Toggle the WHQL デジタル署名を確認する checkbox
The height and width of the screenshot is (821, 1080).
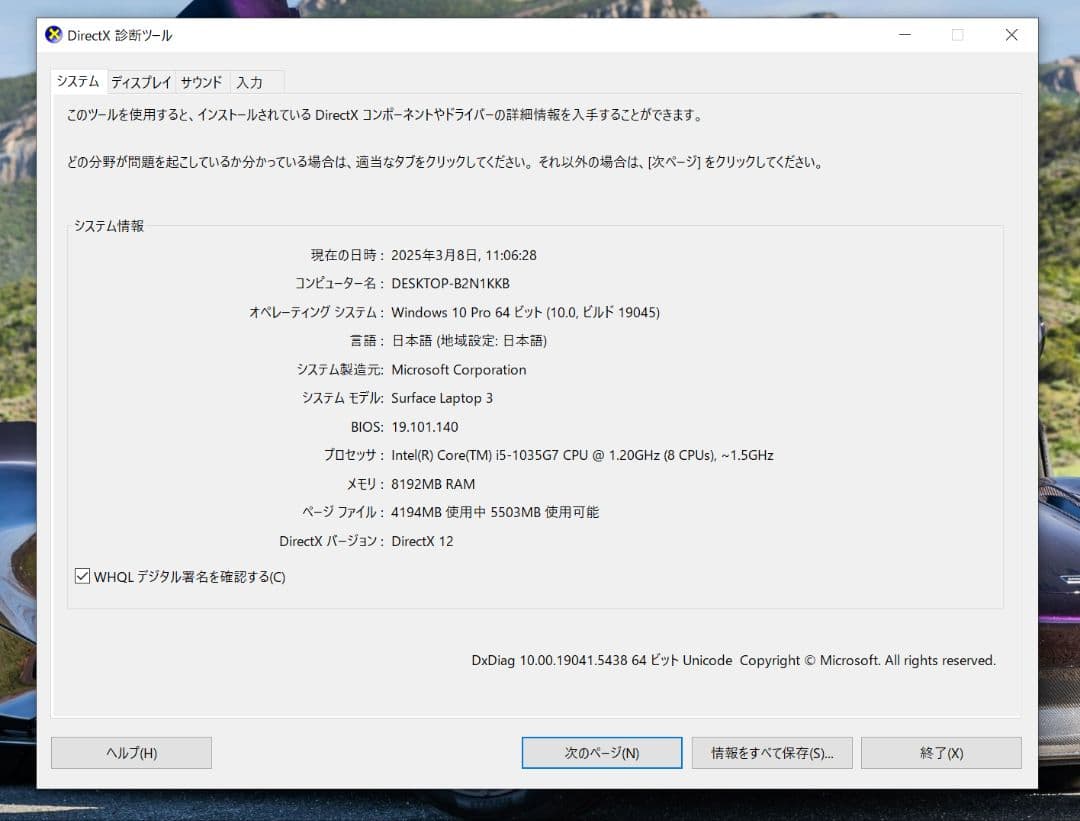82,574
